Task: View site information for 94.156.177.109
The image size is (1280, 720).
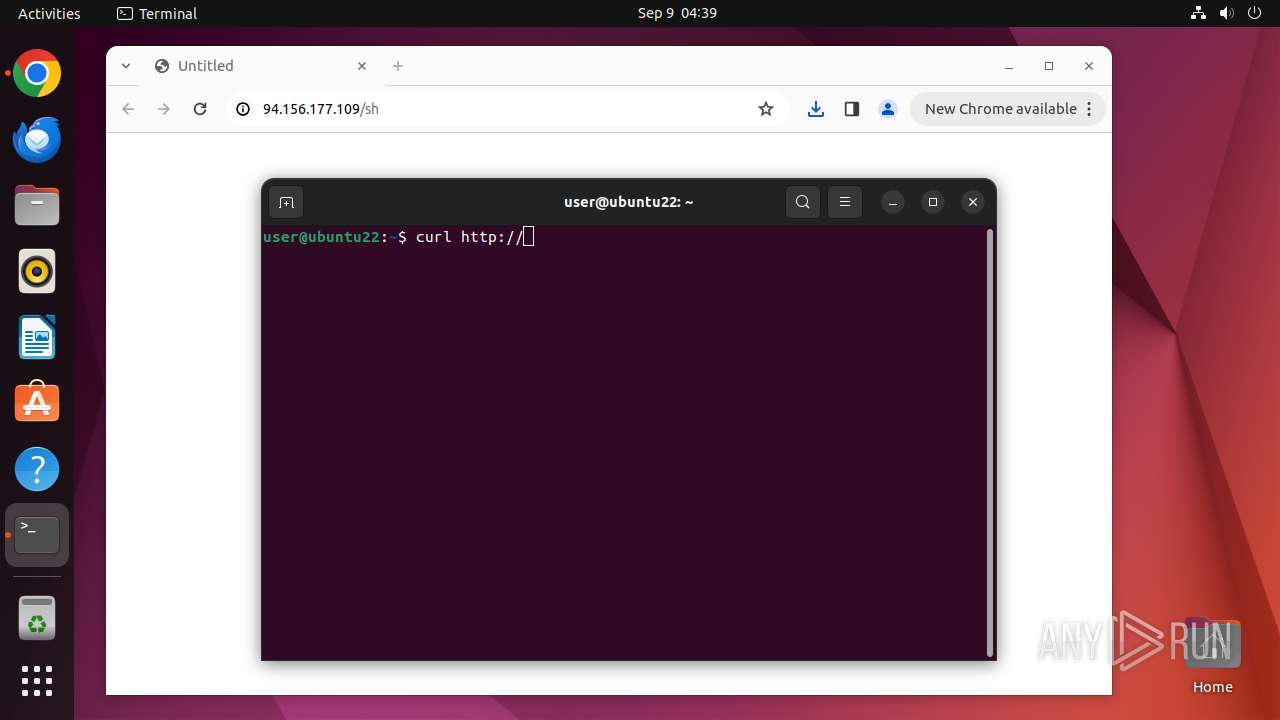Action: 242,109
